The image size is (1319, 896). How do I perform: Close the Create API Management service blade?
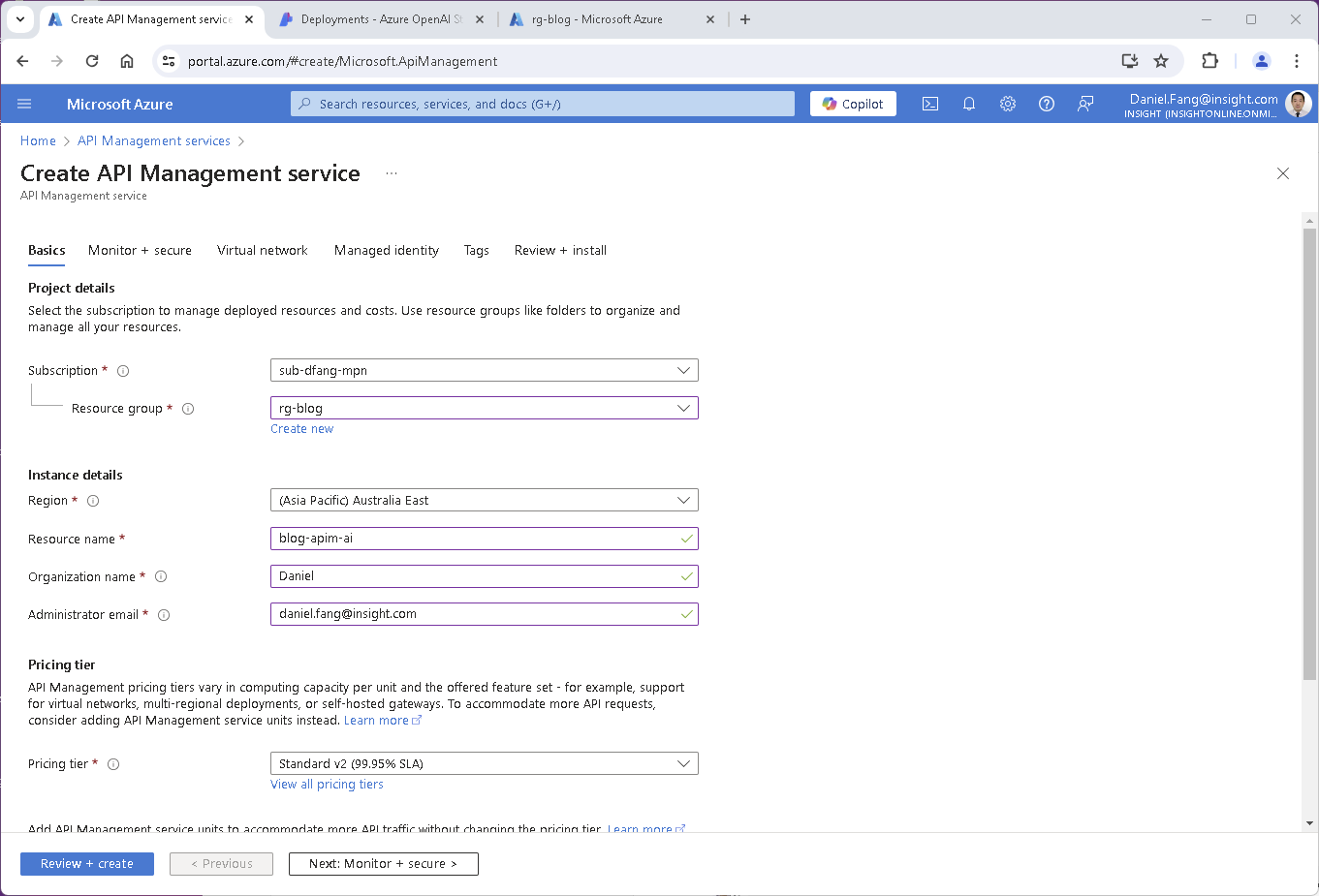tap(1283, 173)
